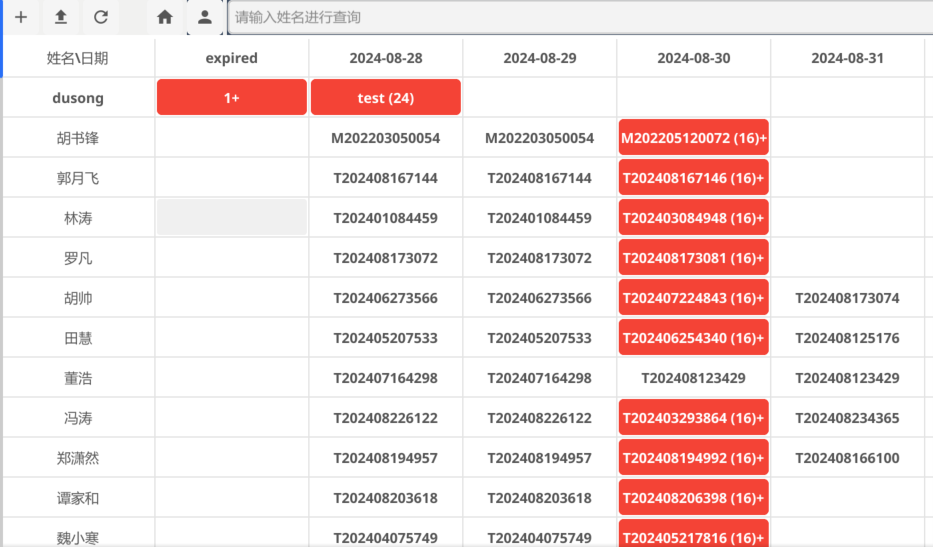Select the 2024-08-30 column header
This screenshot has width=933, height=547.
[693, 58]
